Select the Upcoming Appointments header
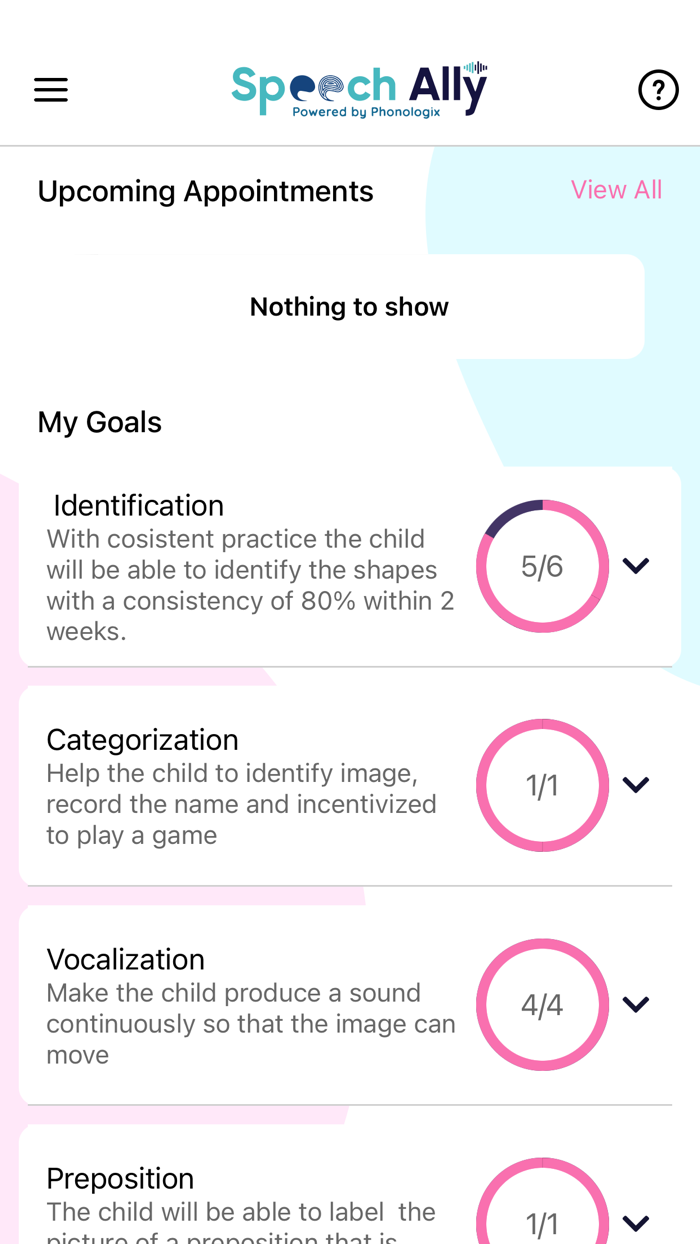Screen dimensions: 700x1244 point(205,190)
